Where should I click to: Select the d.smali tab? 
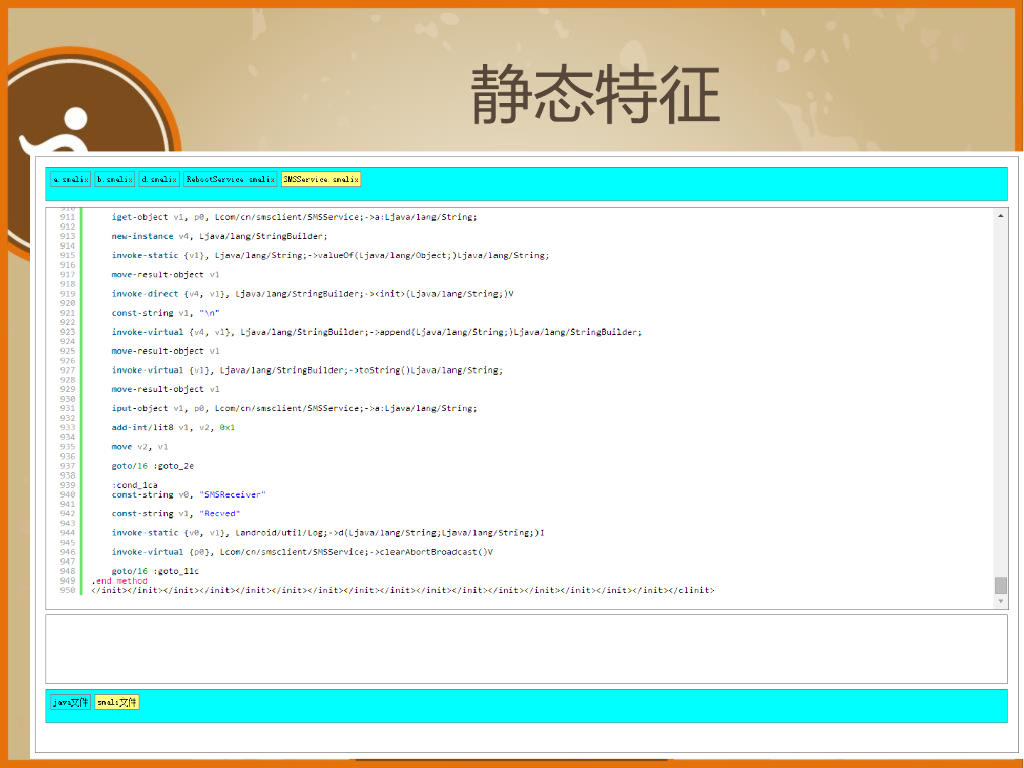[157, 179]
